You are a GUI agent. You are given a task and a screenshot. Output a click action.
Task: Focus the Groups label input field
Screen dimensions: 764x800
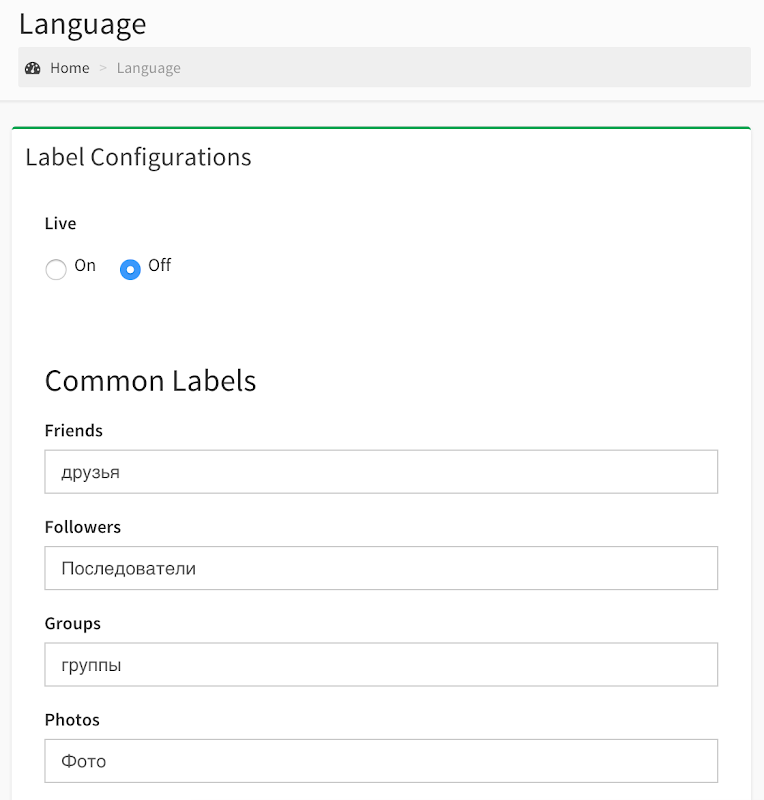click(381, 664)
